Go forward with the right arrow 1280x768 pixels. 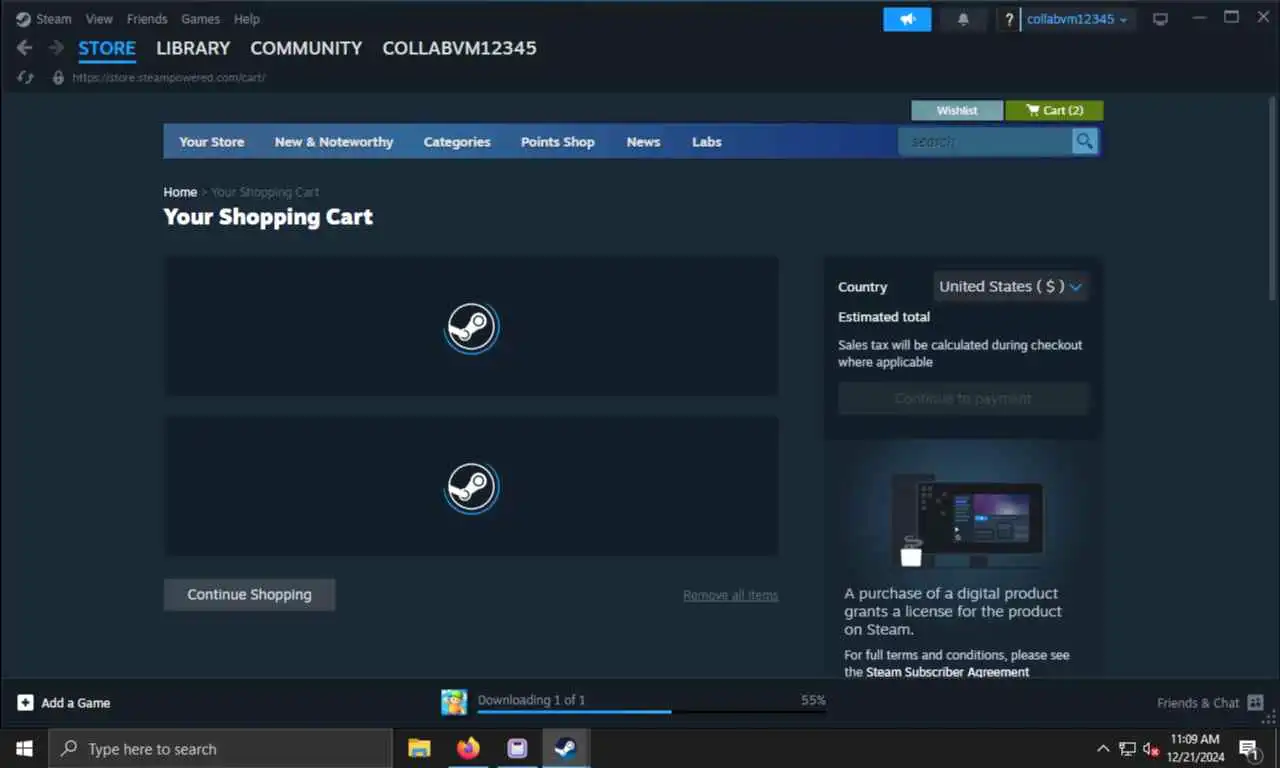[56, 48]
